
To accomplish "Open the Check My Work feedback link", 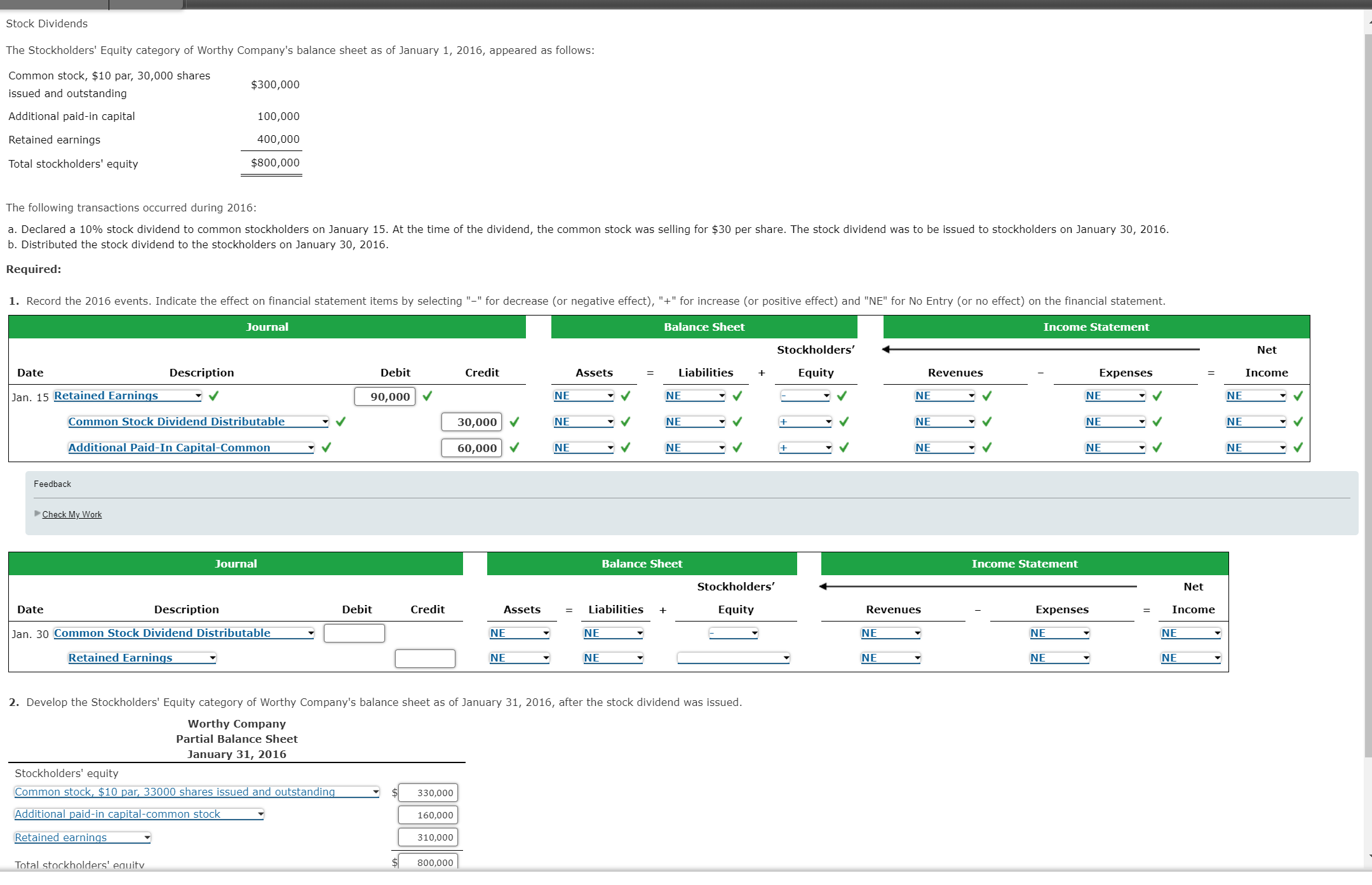I will click(71, 514).
